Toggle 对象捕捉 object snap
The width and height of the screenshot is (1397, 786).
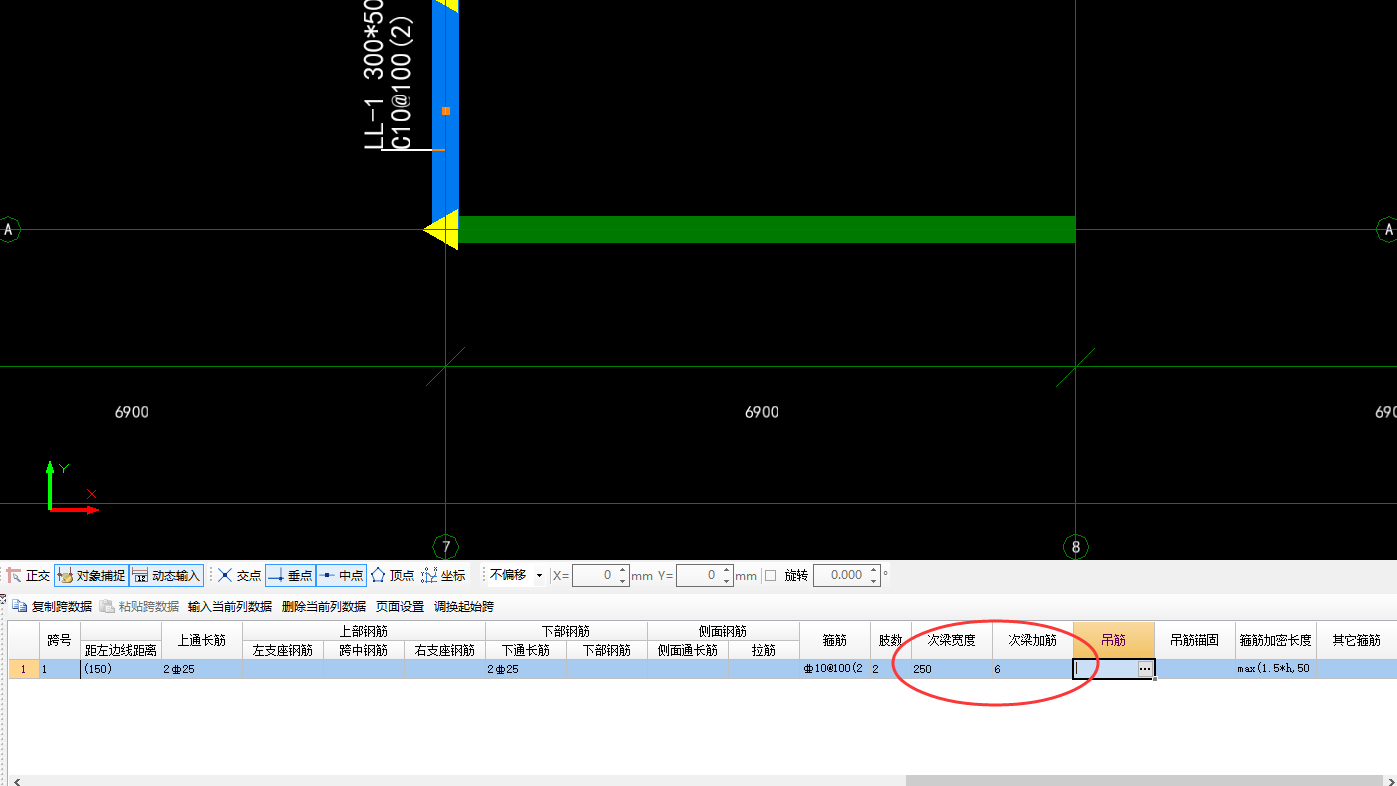91,575
